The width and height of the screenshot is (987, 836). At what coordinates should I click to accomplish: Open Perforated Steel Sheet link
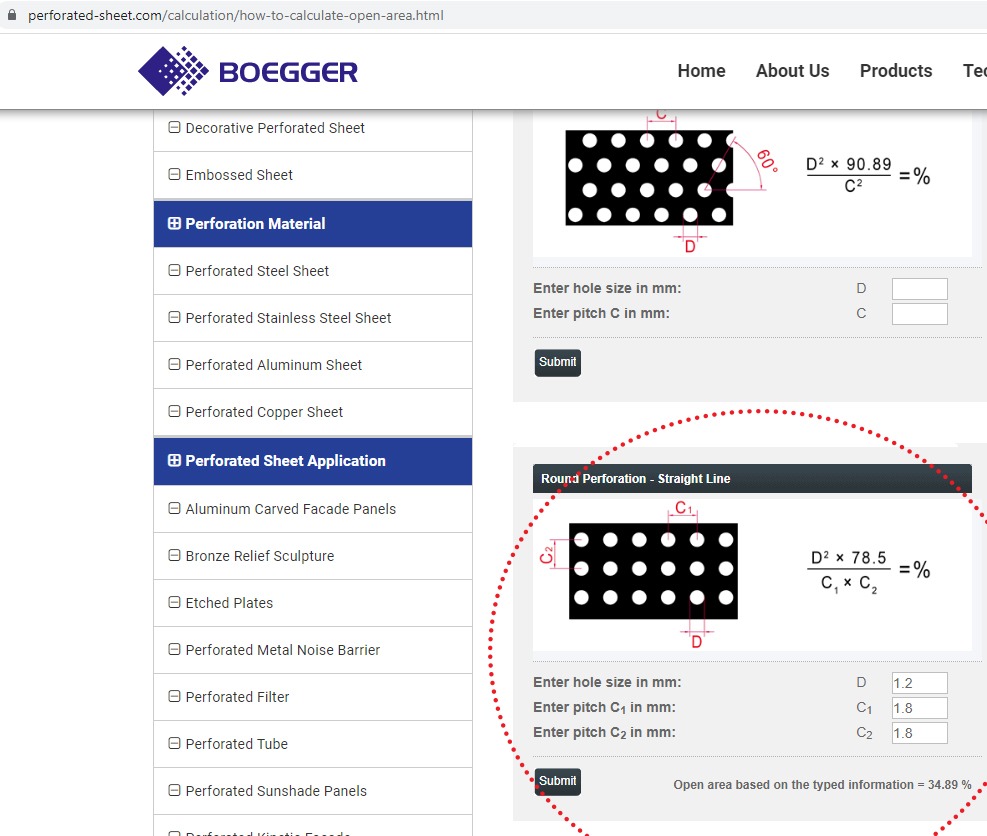pos(257,271)
